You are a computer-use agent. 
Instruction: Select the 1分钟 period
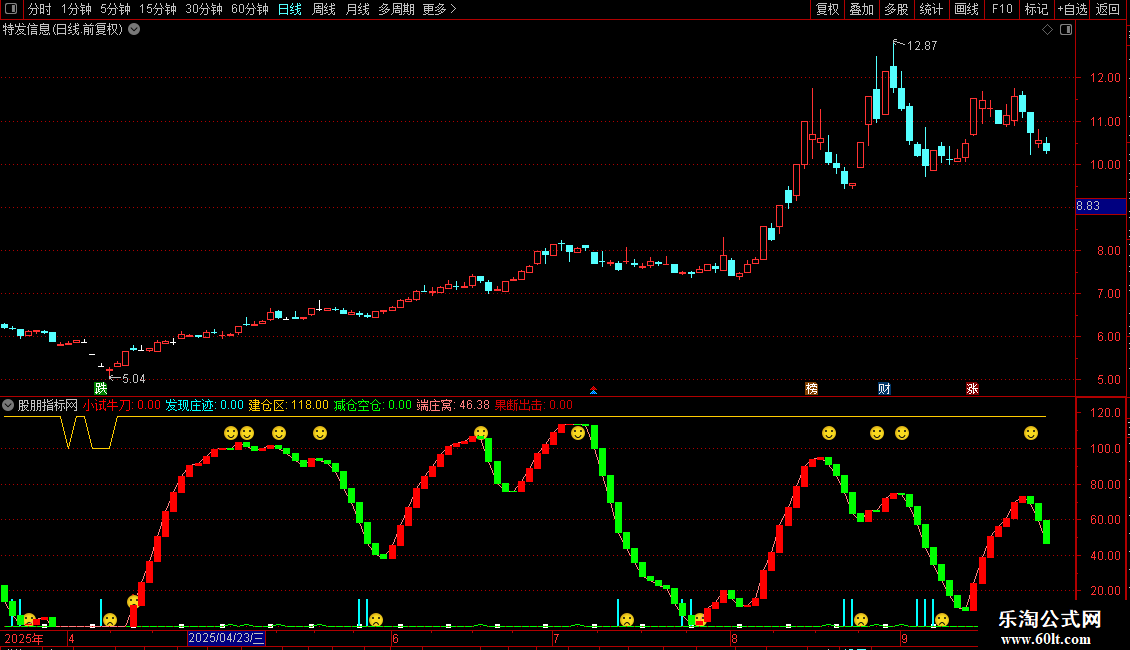[76, 9]
